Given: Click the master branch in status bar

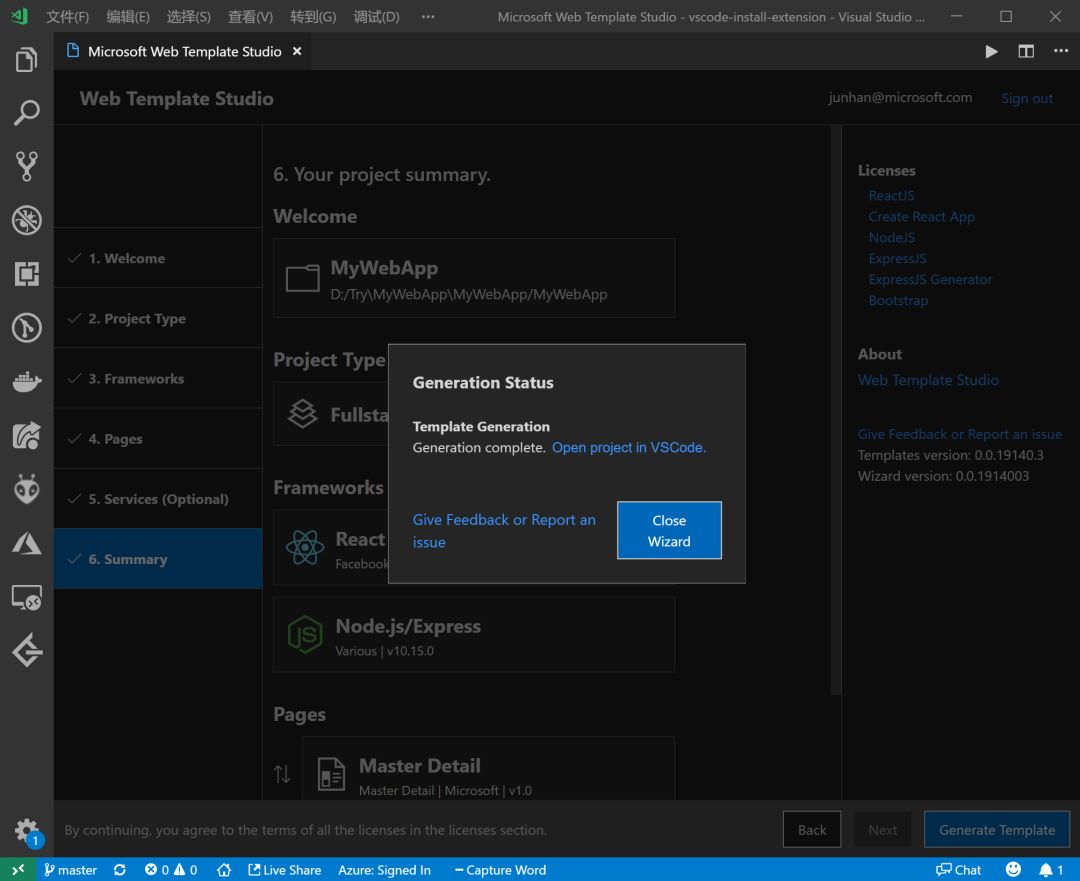Looking at the screenshot, I should coord(70,870).
